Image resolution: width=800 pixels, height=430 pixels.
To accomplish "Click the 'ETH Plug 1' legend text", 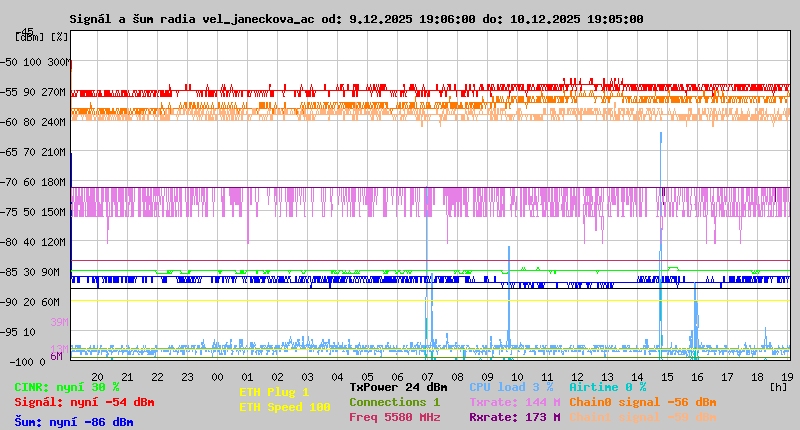I will tap(274, 392).
